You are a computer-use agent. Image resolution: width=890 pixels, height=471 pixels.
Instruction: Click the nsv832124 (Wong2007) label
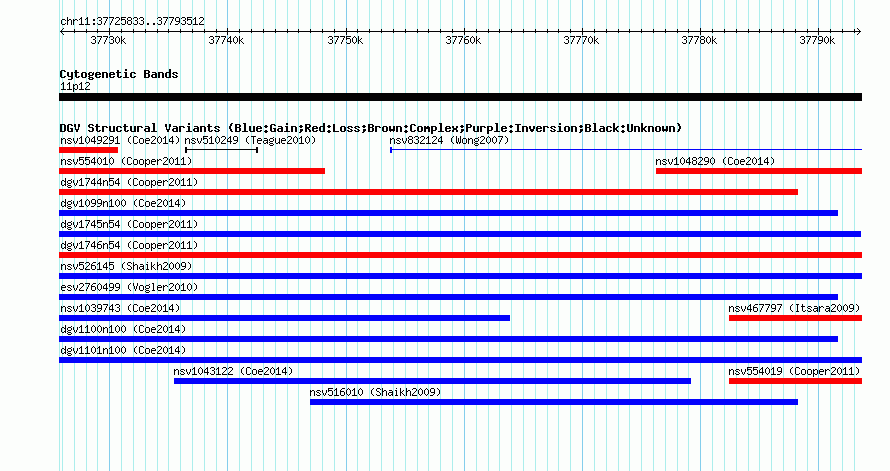449,140
